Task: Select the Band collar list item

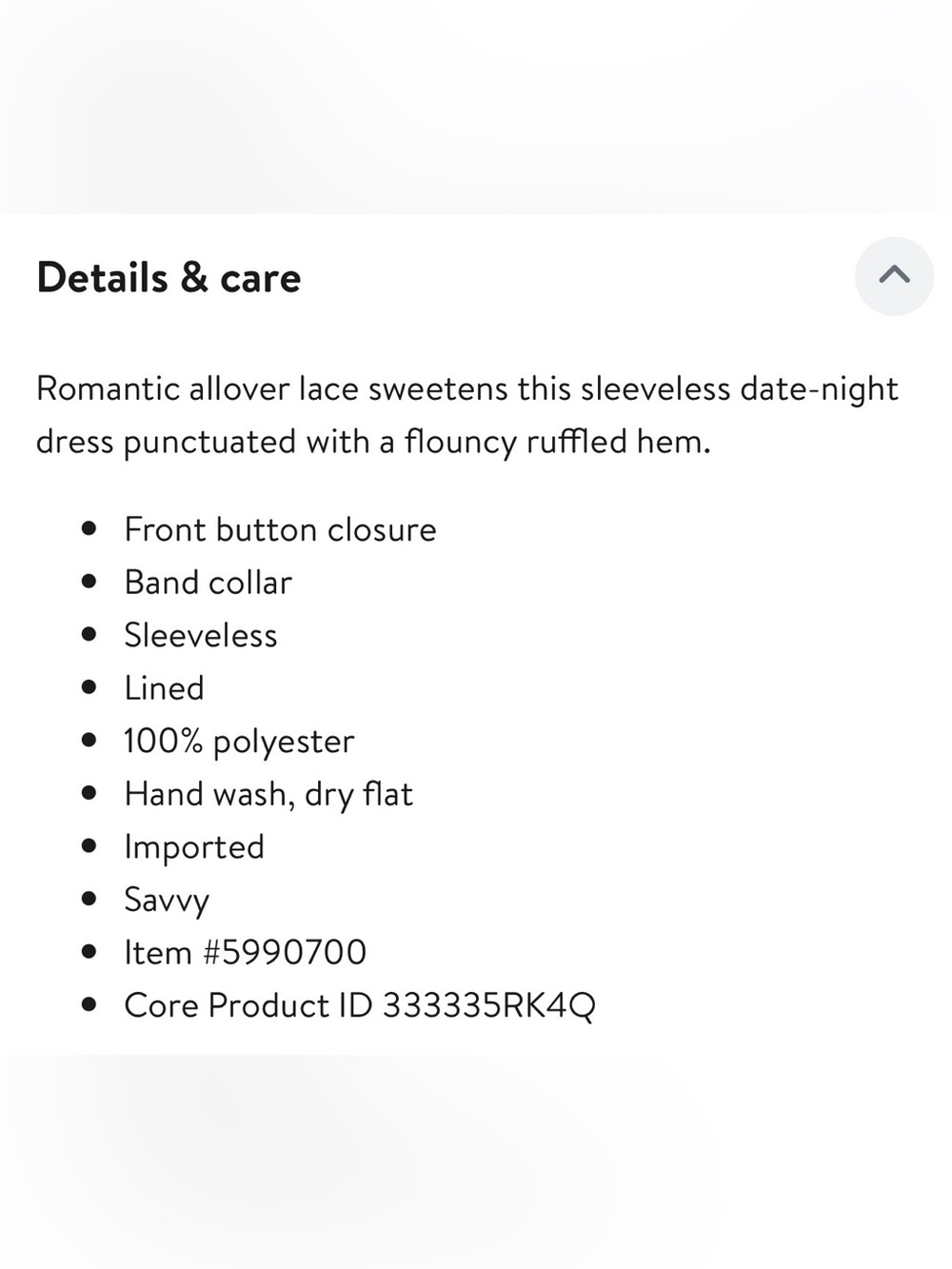Action: pos(208,582)
